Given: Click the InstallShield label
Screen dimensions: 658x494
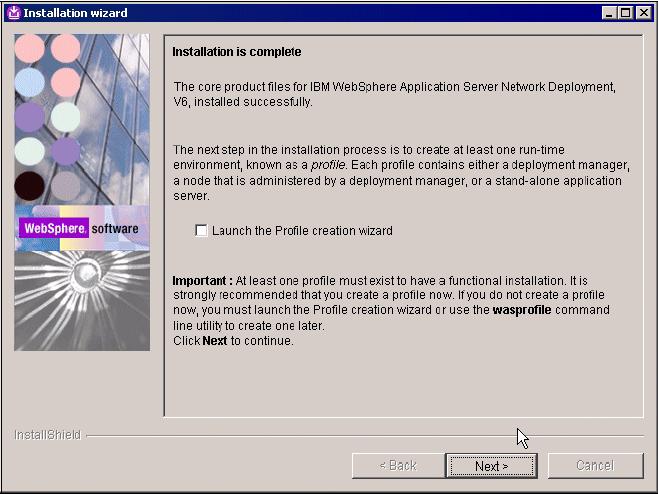Looking at the screenshot, I should [x=47, y=435].
